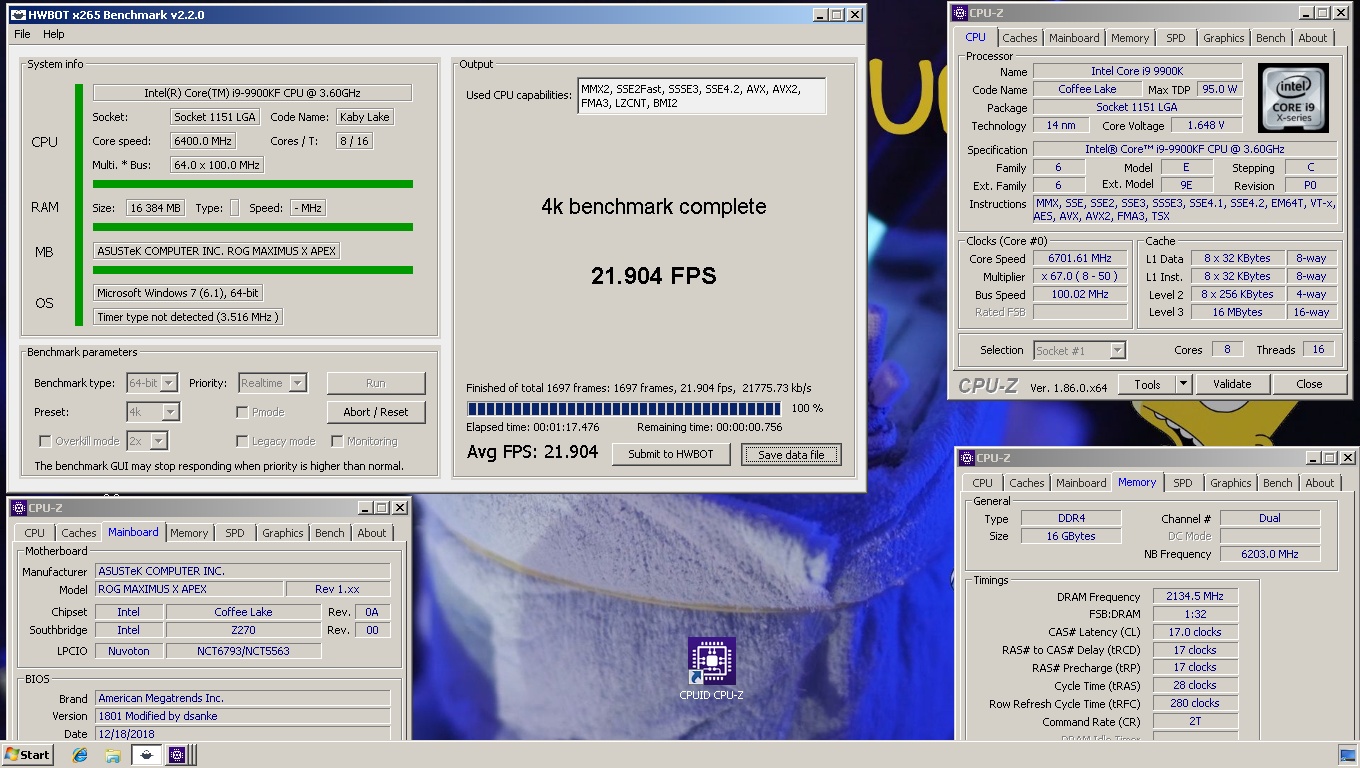The image size is (1360, 768).
Task: Open Graphics tab in CPU-Z Memory window
Action: tap(1231, 483)
